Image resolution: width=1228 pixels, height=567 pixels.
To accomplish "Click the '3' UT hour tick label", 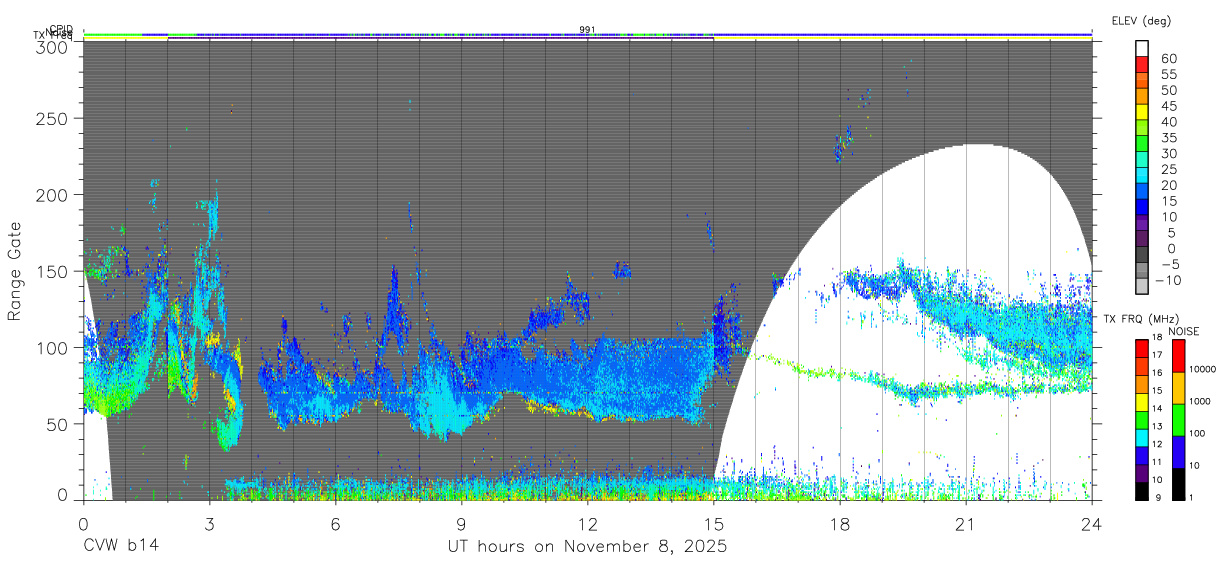I will [x=209, y=523].
